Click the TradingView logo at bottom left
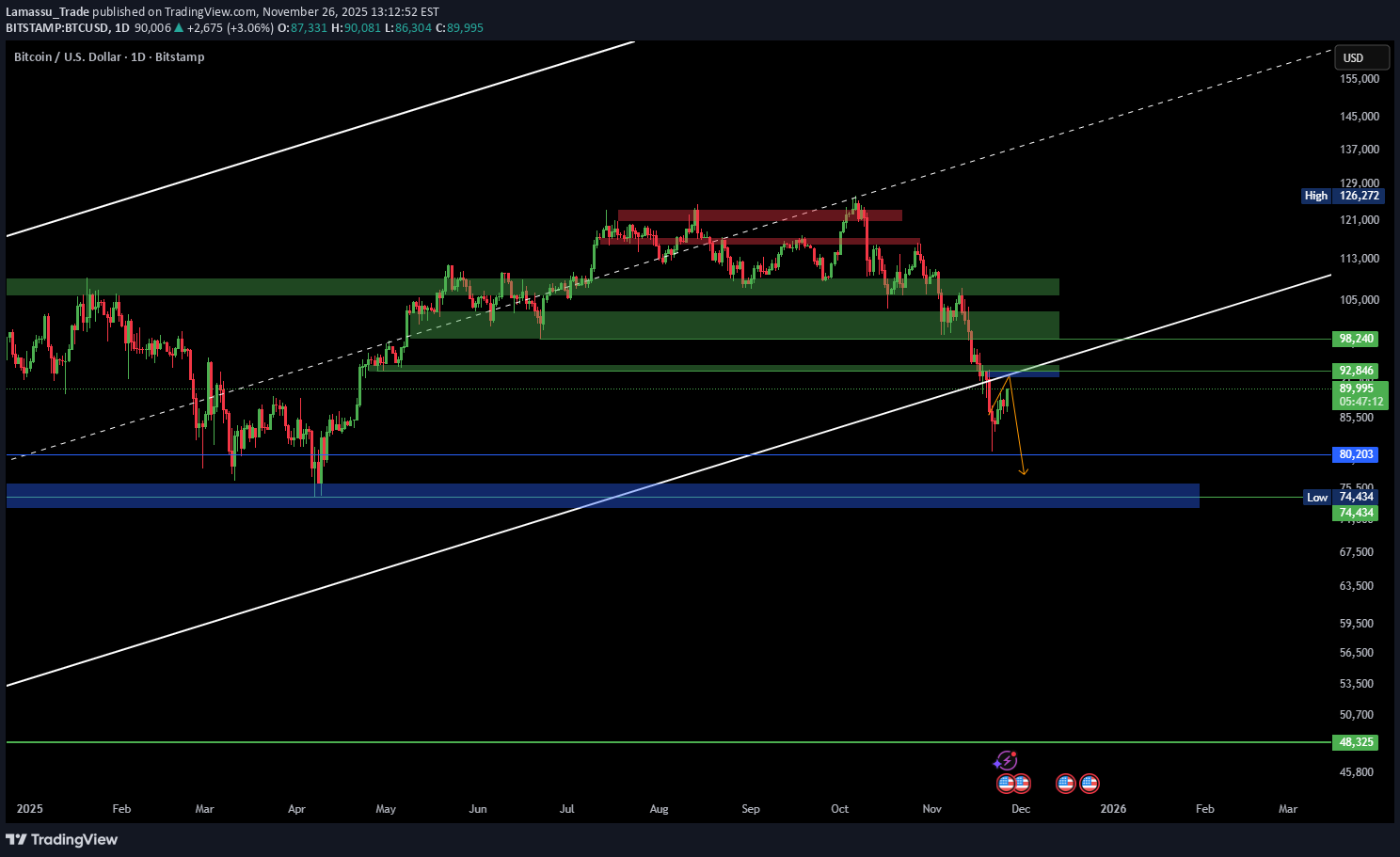Screen dimensions: 1400x857 pos(62,839)
